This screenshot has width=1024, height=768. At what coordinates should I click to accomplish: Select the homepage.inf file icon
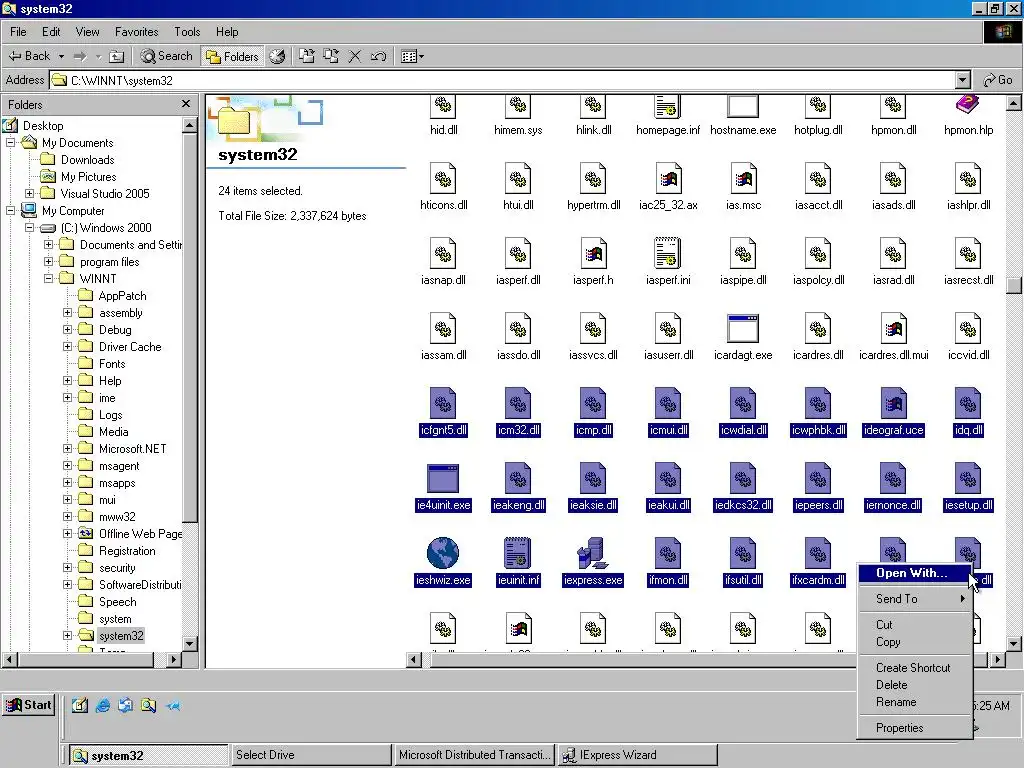tap(667, 106)
